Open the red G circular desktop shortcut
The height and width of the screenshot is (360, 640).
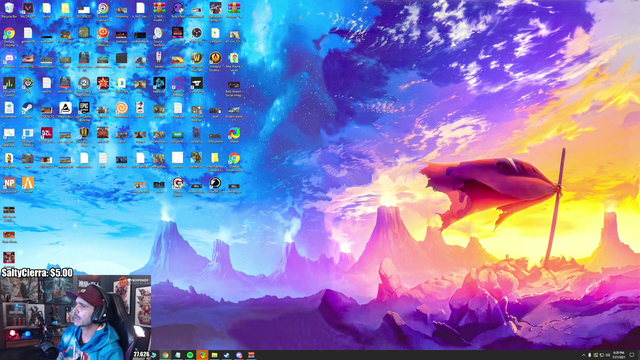[x=178, y=183]
